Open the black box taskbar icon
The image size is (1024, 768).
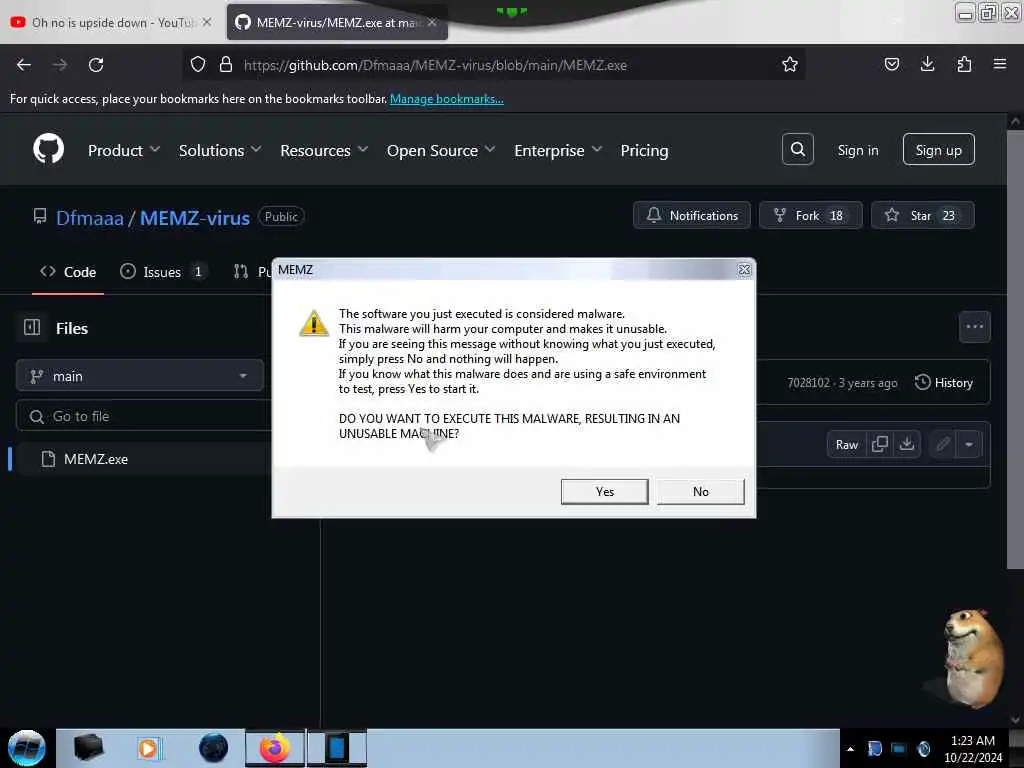[88, 747]
